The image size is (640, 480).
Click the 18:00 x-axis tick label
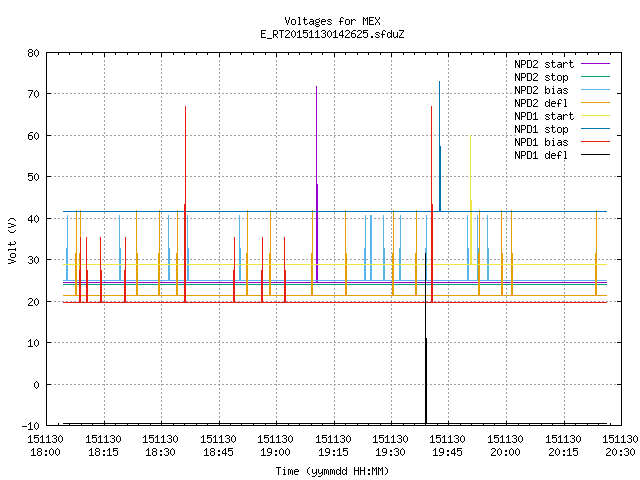coord(45,452)
